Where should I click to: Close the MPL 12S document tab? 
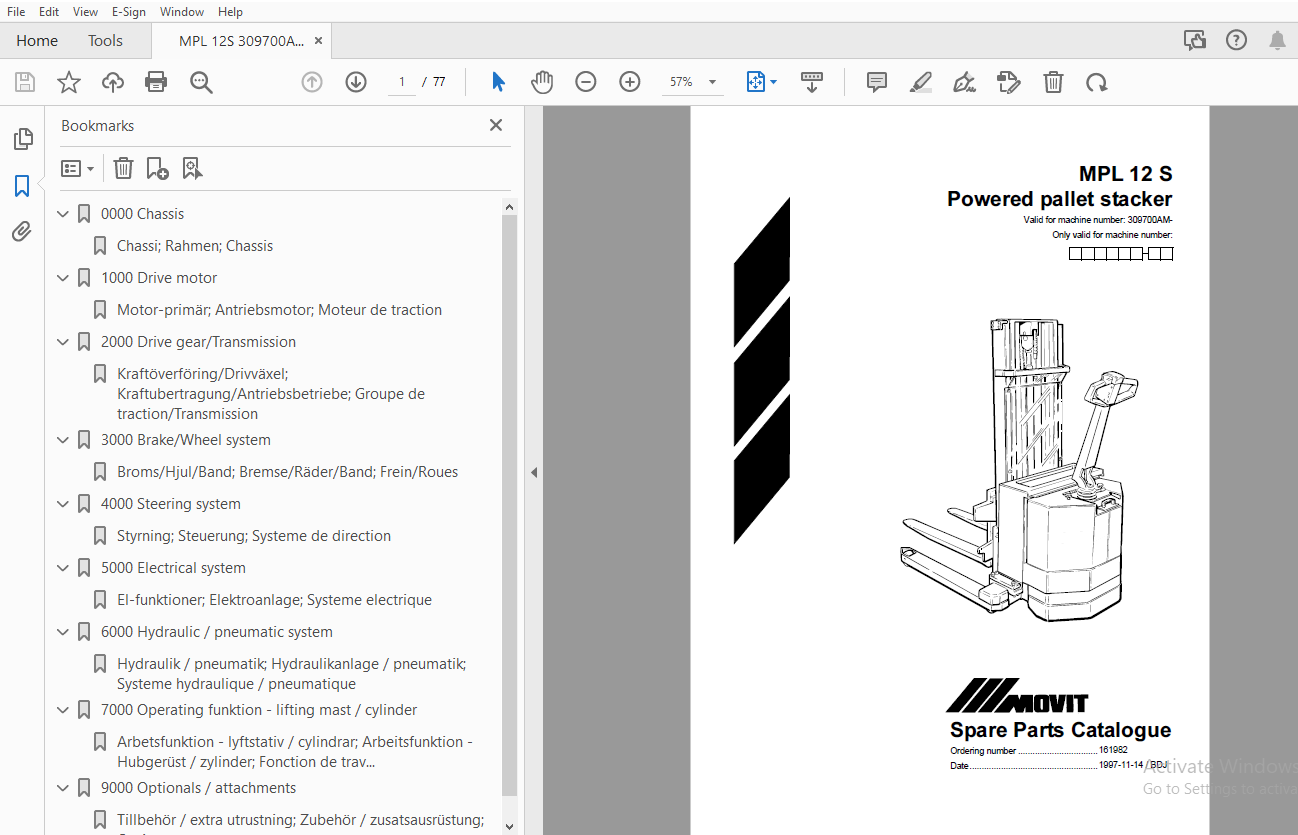click(x=319, y=41)
